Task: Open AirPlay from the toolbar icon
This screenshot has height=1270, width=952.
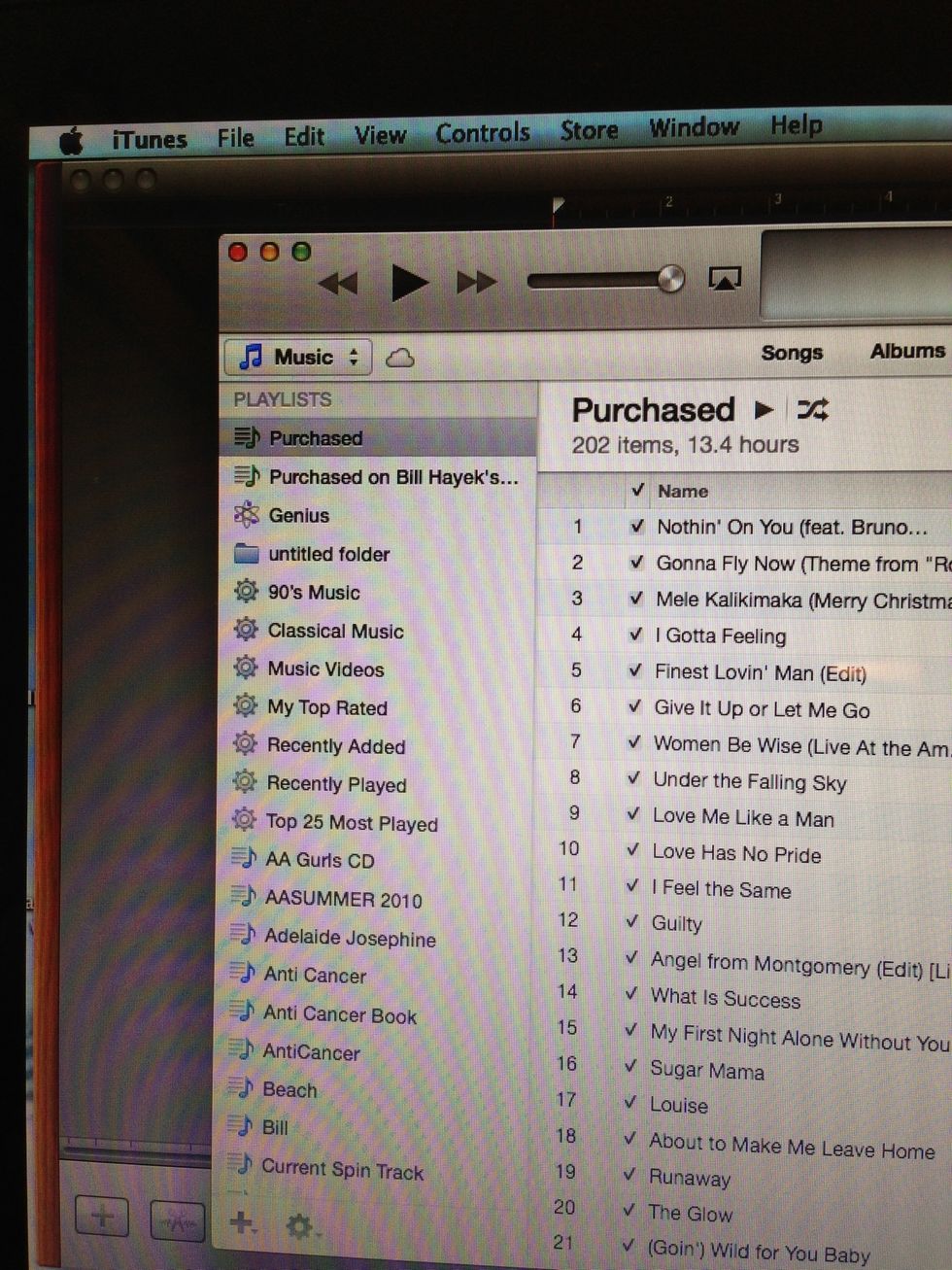Action: [725, 279]
